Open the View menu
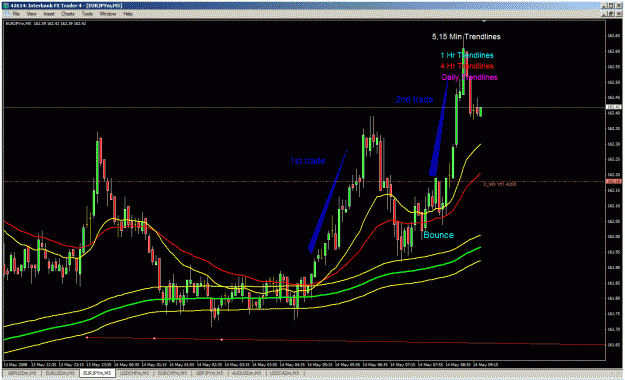The width and height of the screenshot is (625, 380). 32,14
